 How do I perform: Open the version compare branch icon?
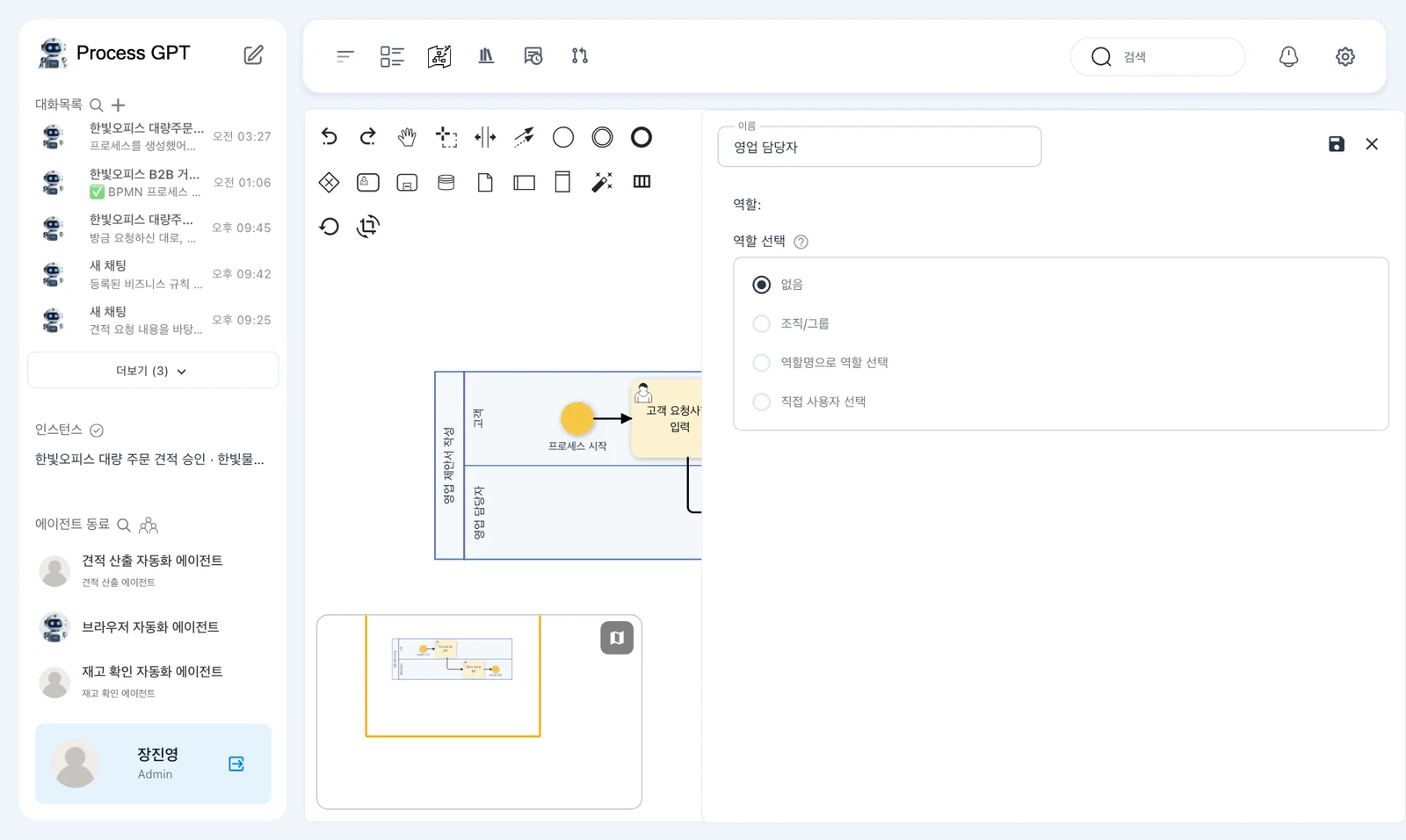580,56
